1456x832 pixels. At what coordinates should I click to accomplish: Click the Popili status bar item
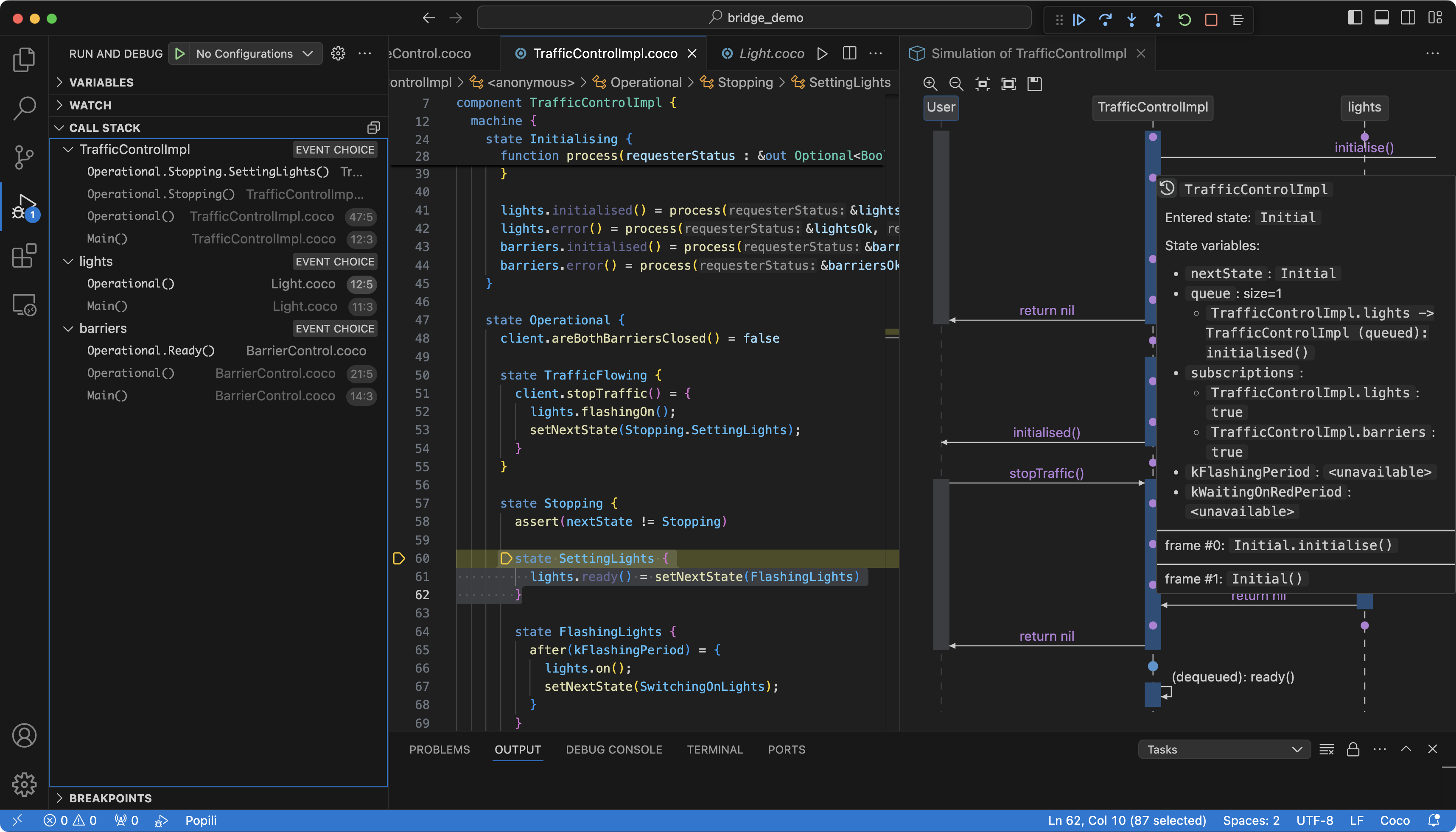pos(201,821)
